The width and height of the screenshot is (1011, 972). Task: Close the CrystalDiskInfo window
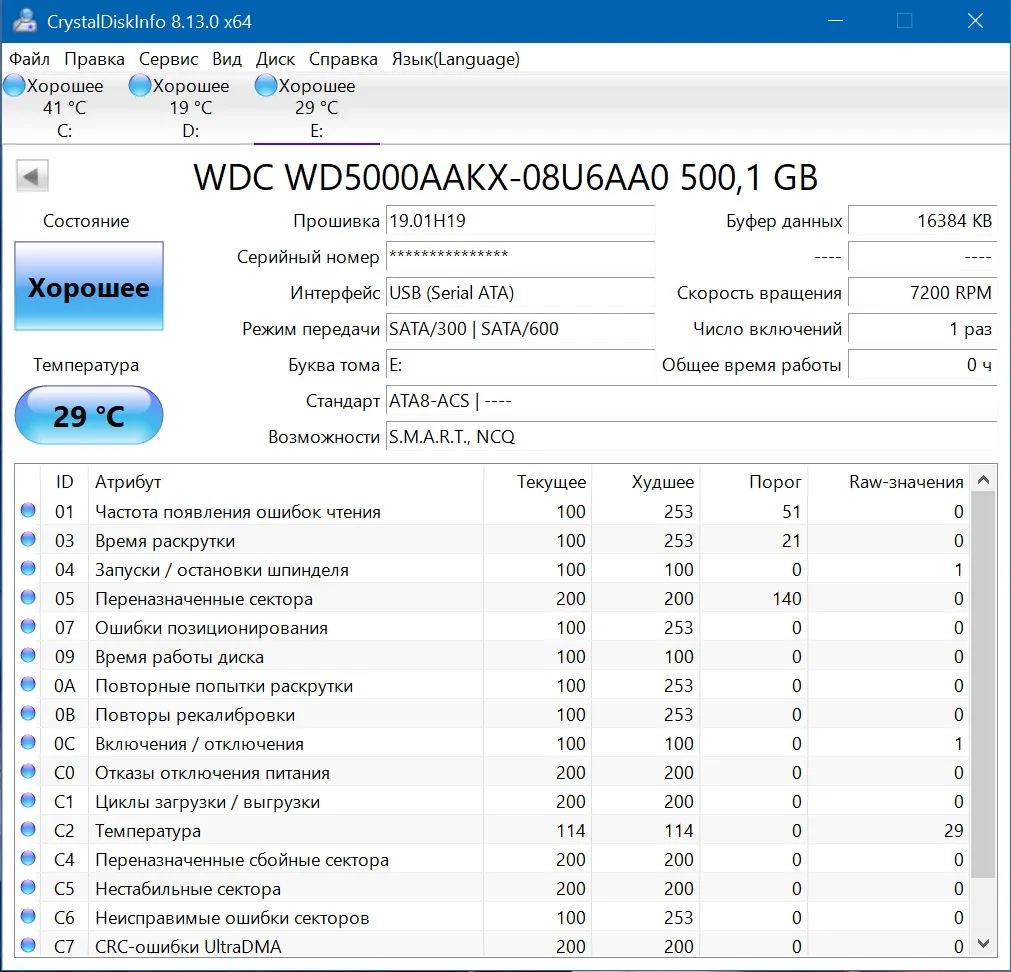975,21
